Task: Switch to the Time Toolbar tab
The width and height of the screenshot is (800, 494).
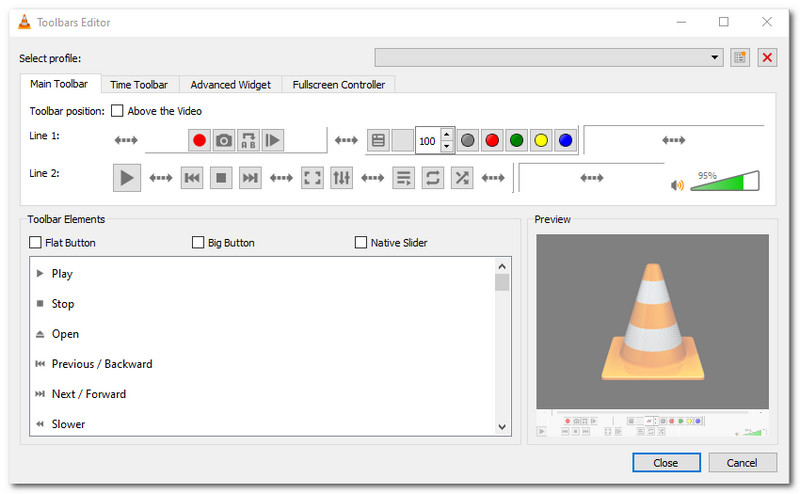Action: coord(139,85)
